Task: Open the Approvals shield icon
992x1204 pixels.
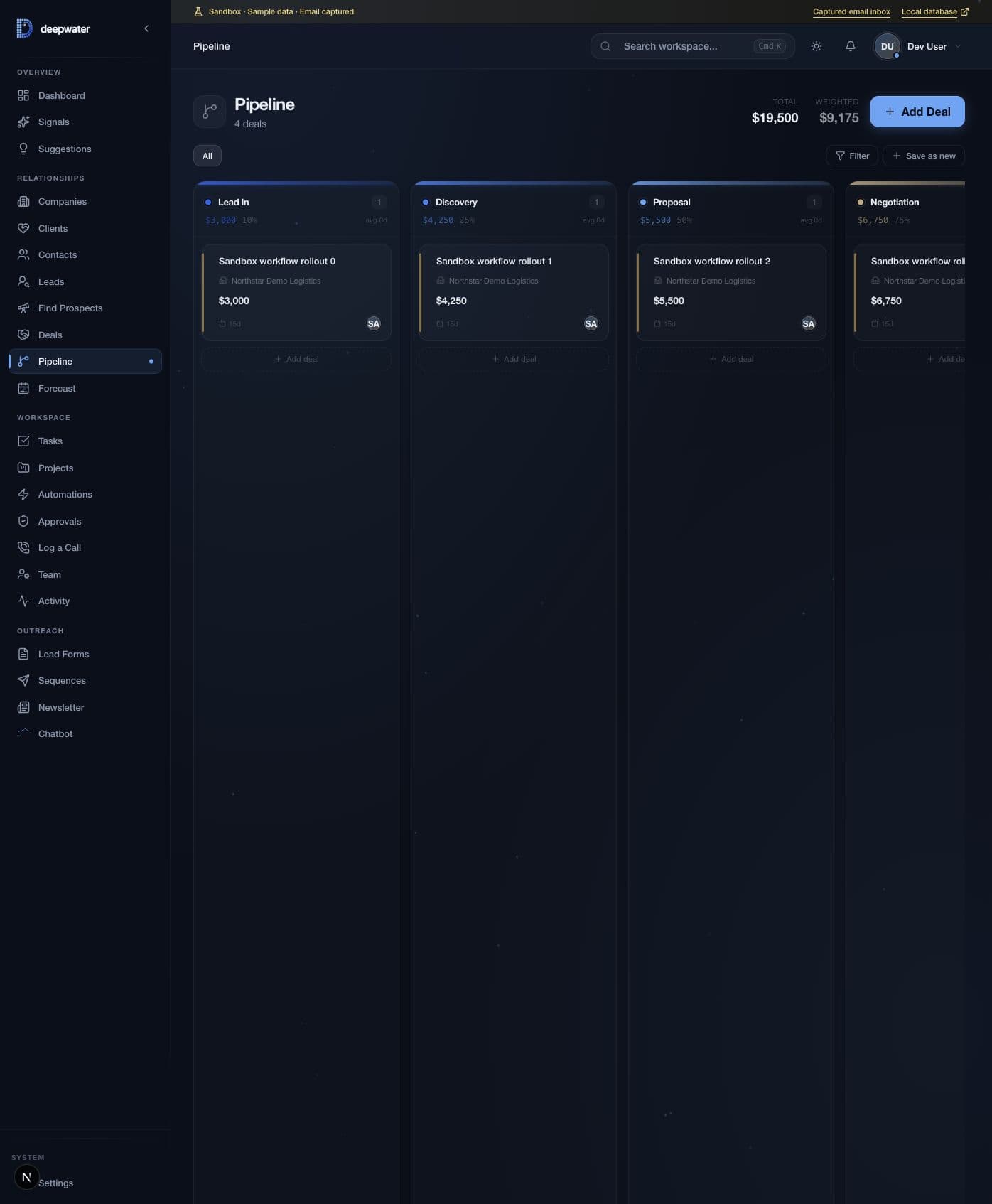Action: pos(23,521)
